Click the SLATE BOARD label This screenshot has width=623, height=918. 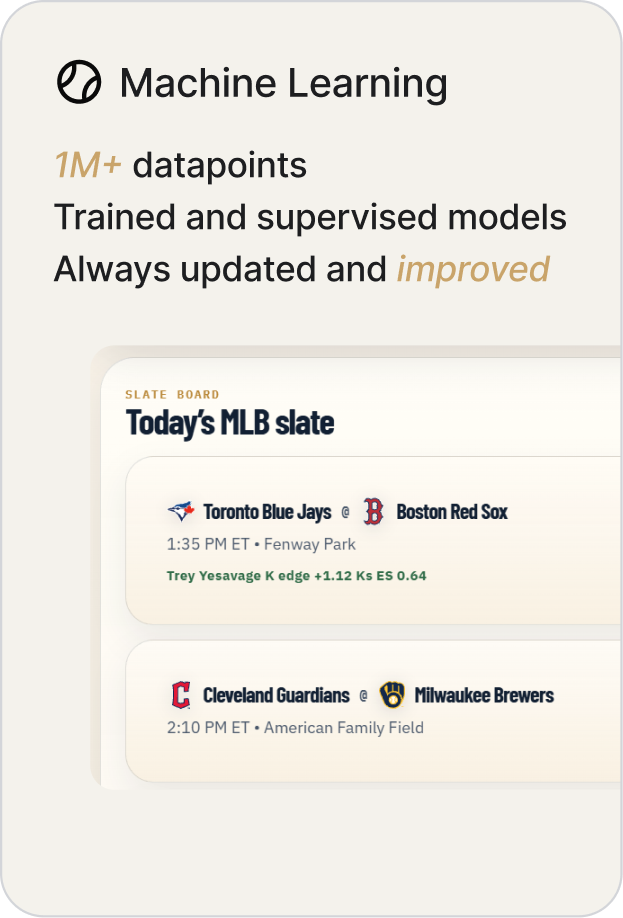click(172, 395)
